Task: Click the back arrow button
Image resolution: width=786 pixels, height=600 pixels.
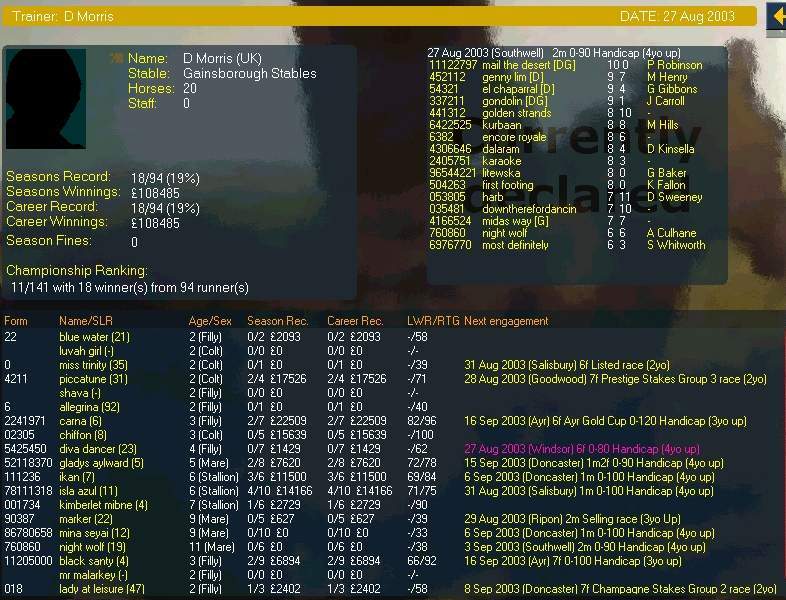Action: pos(776,17)
